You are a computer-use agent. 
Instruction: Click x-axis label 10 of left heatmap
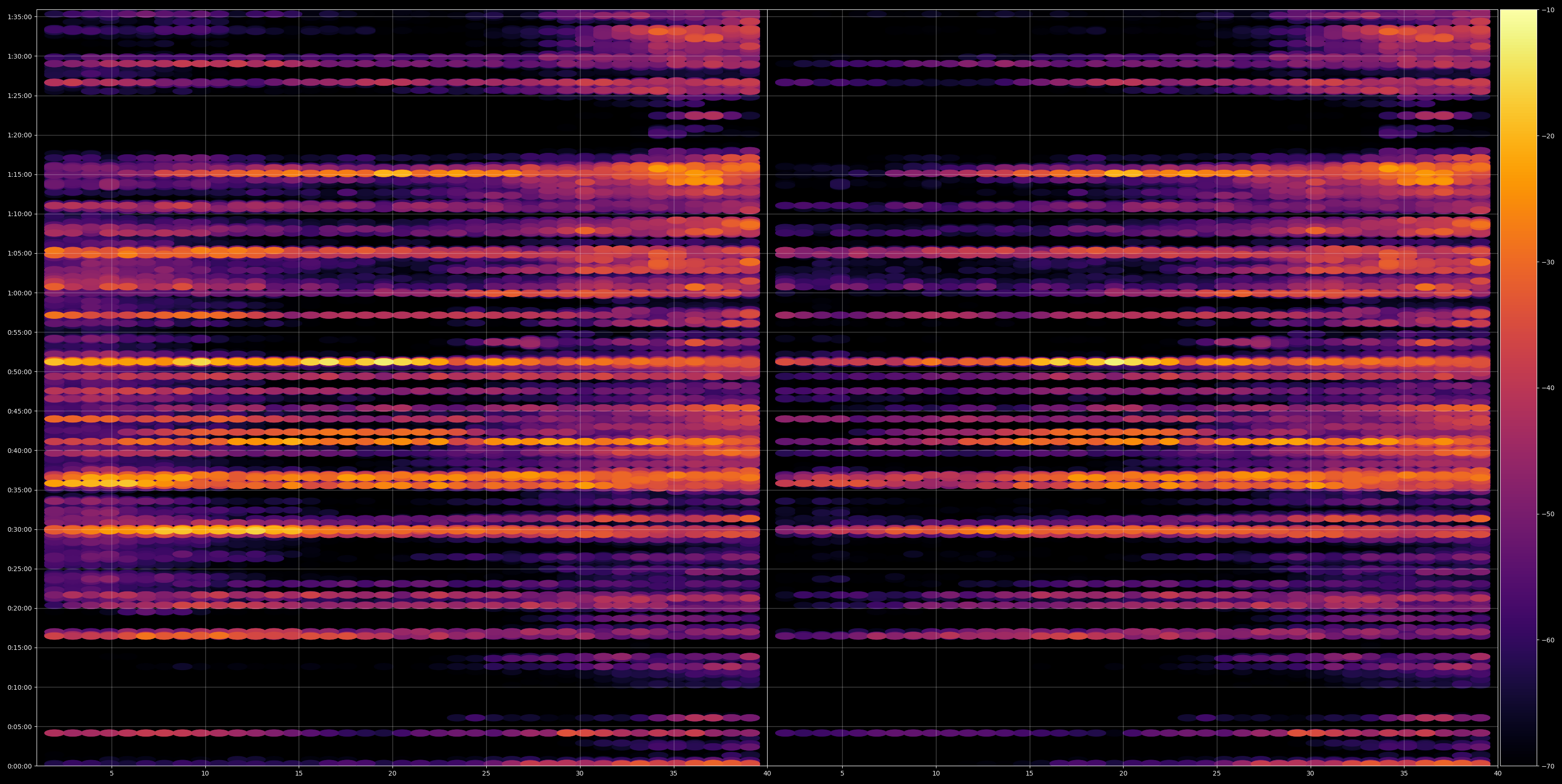[205, 774]
